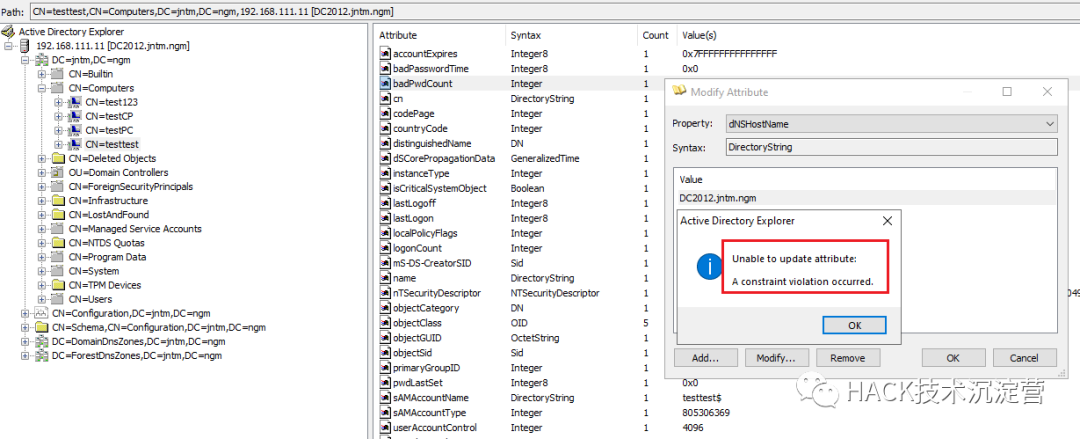Select the testtest$ value
1080x439 pixels.
pos(701,398)
